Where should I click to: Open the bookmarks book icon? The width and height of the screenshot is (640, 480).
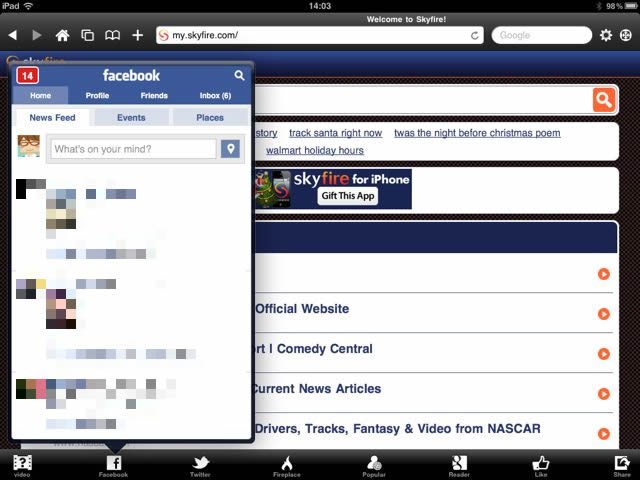pos(112,36)
